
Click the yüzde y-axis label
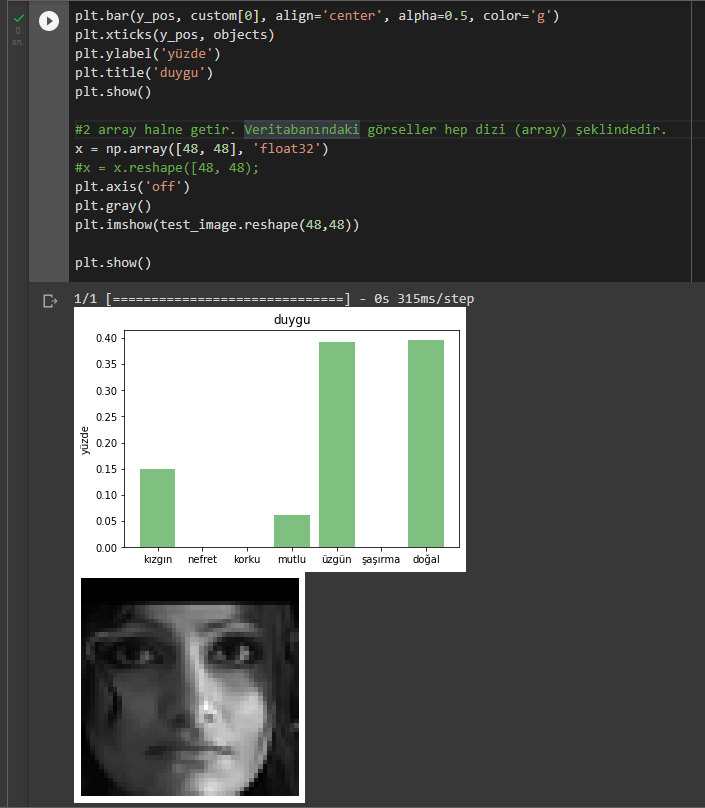tap(85, 440)
